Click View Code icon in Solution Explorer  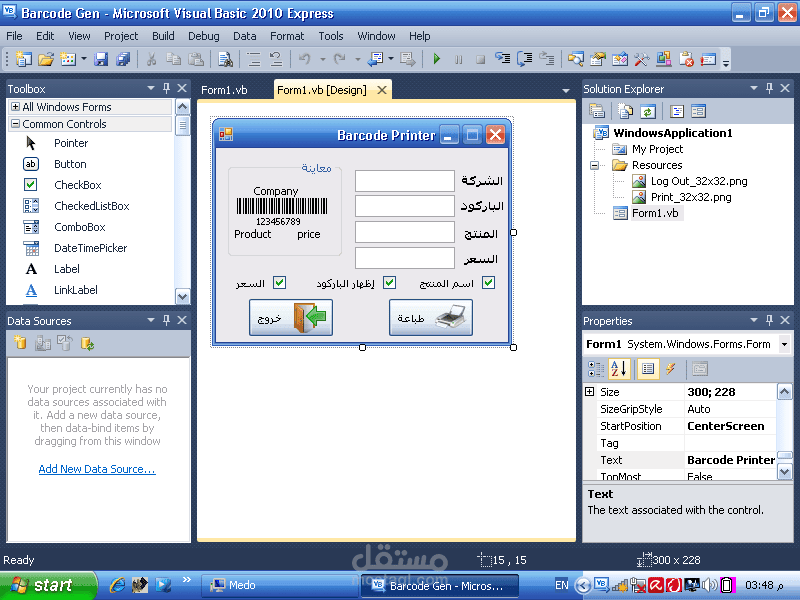coord(677,111)
